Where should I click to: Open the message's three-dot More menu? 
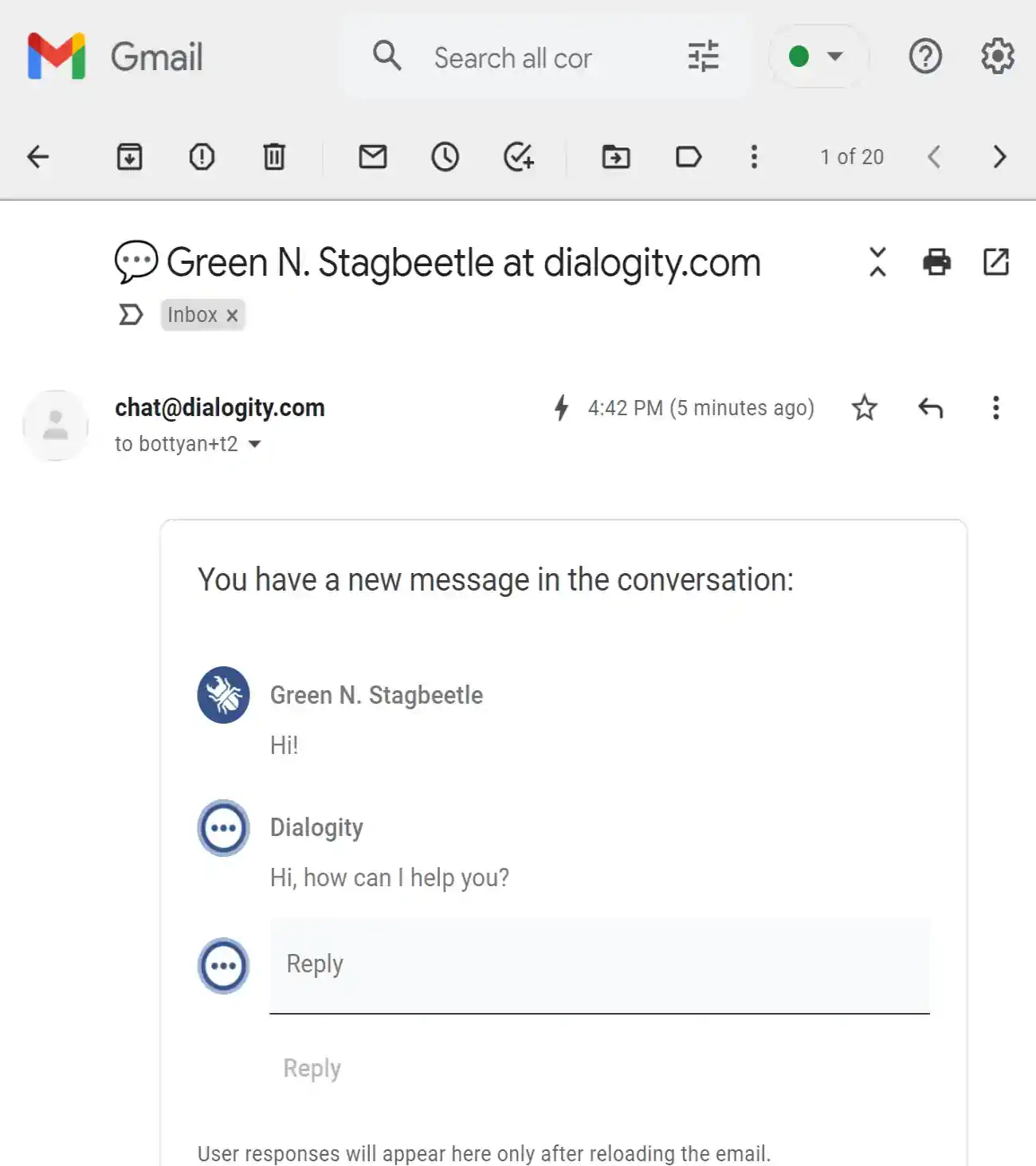(x=995, y=408)
